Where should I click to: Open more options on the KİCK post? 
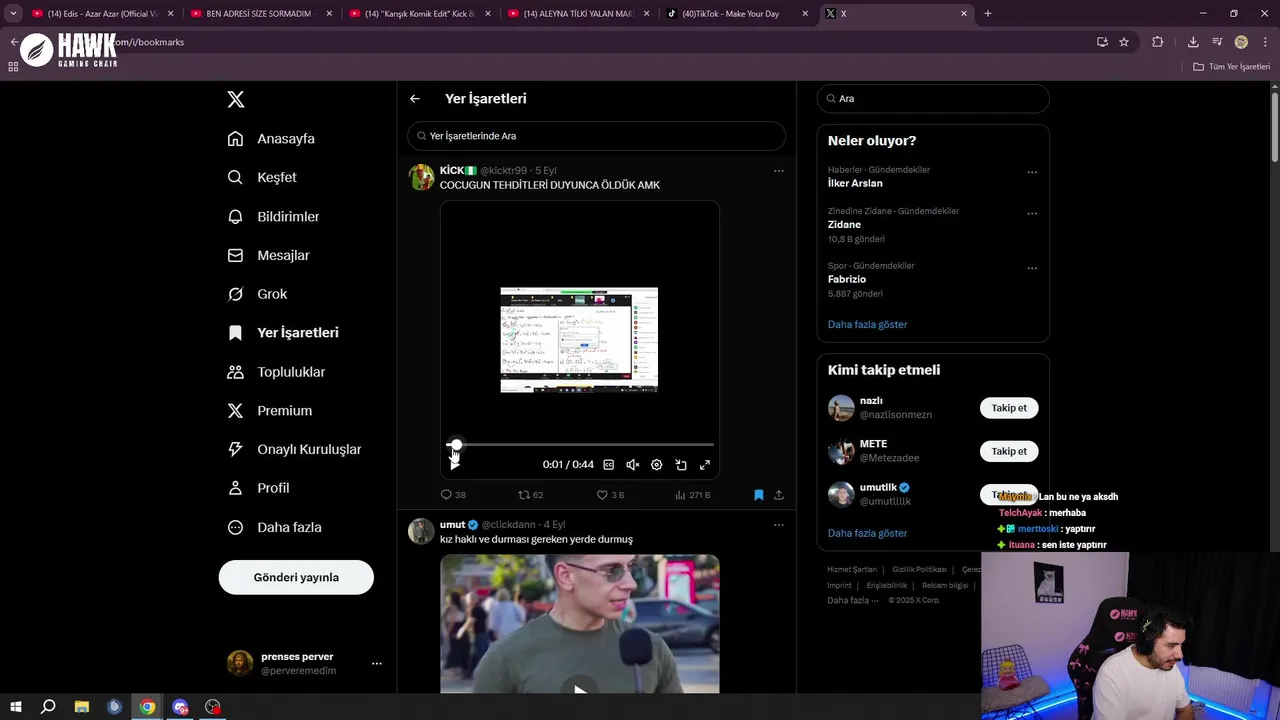(778, 171)
